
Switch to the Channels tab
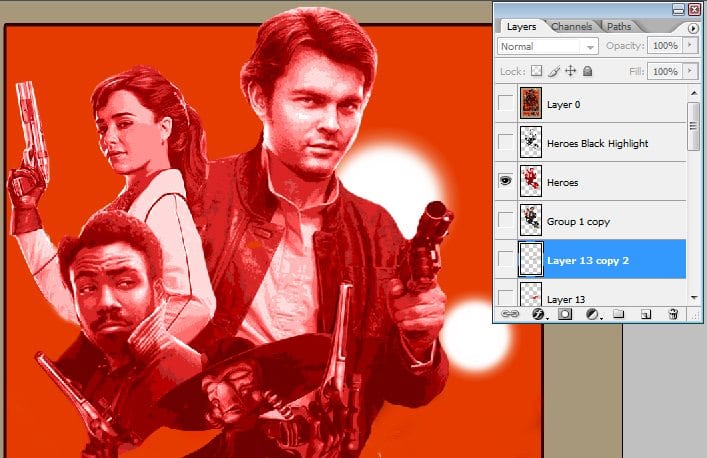(571, 27)
